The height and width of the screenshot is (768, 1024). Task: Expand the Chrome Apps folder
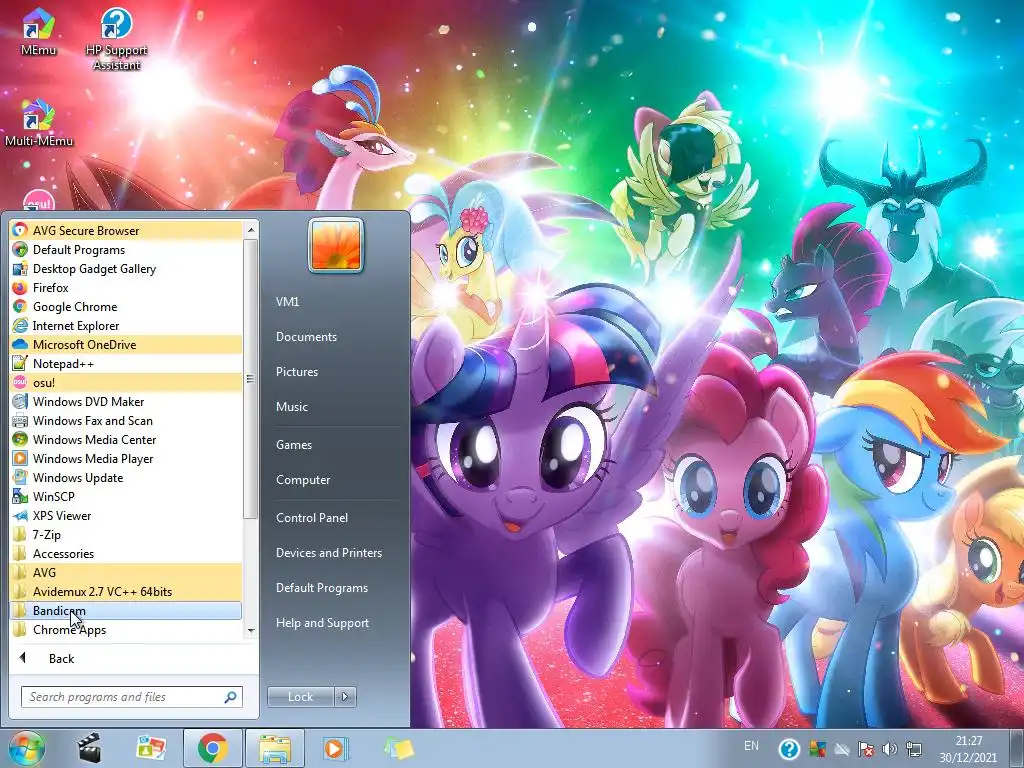(x=126, y=629)
